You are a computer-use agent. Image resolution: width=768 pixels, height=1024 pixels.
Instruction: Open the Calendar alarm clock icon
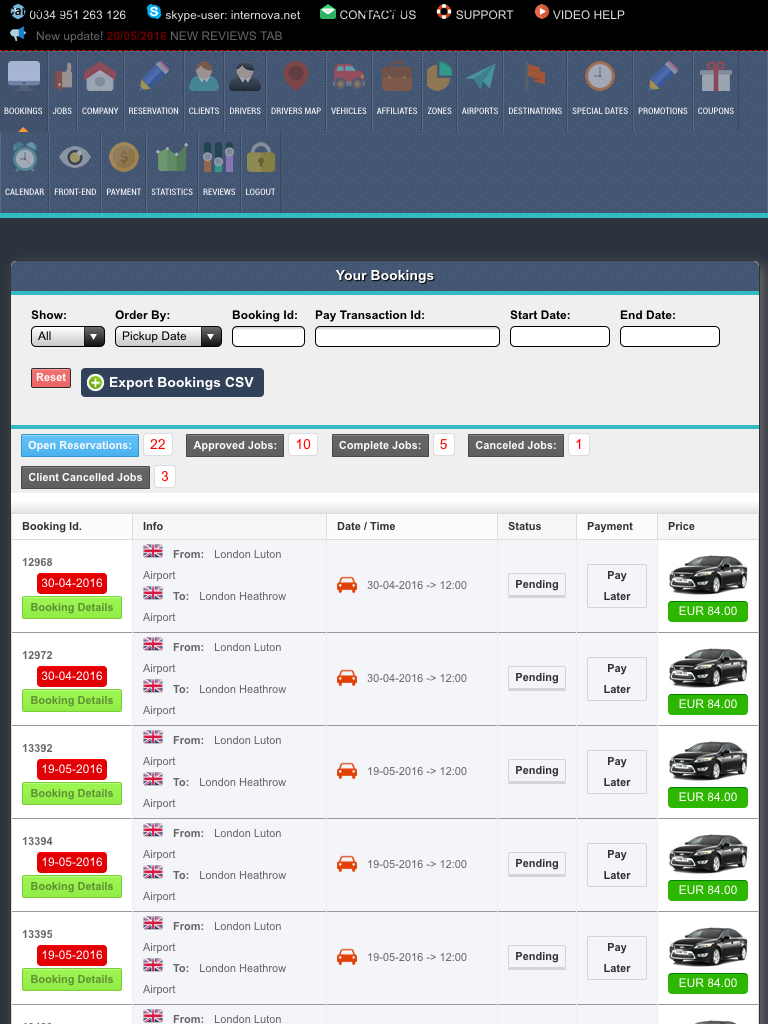25,157
